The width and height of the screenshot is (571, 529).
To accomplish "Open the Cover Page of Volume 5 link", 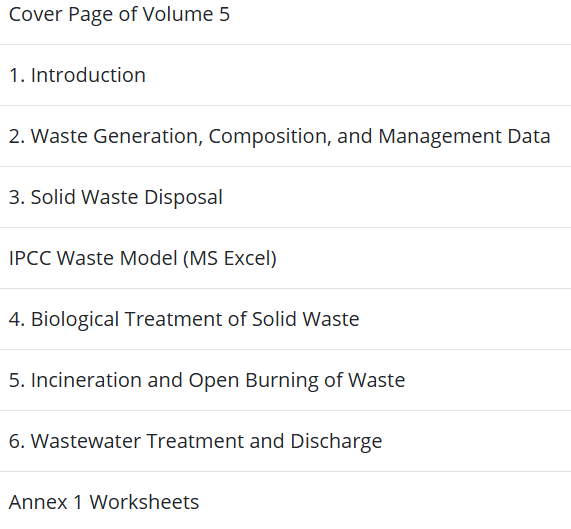I will click(119, 15).
